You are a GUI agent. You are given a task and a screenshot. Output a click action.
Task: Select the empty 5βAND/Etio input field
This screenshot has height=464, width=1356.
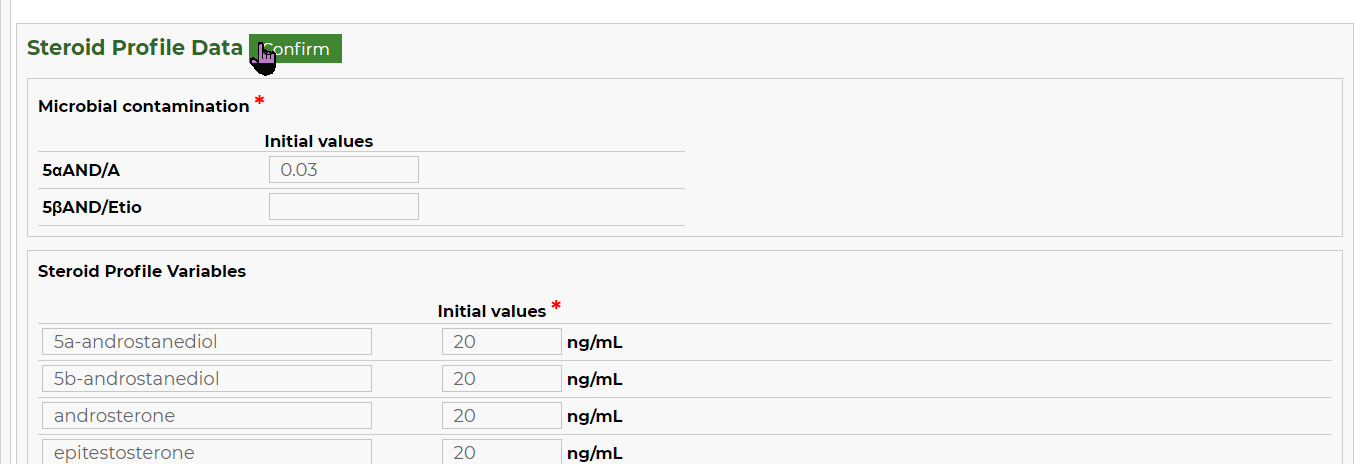[344, 207]
